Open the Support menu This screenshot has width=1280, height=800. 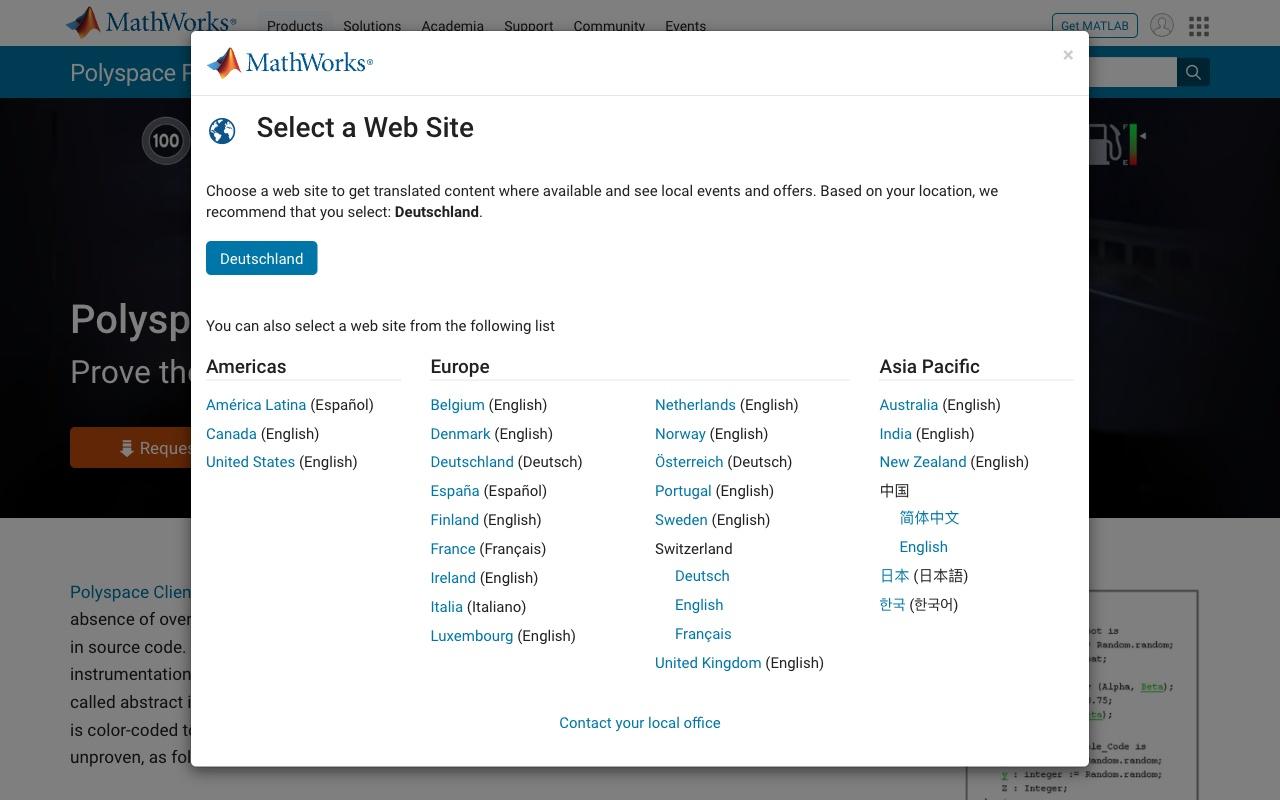[529, 26]
